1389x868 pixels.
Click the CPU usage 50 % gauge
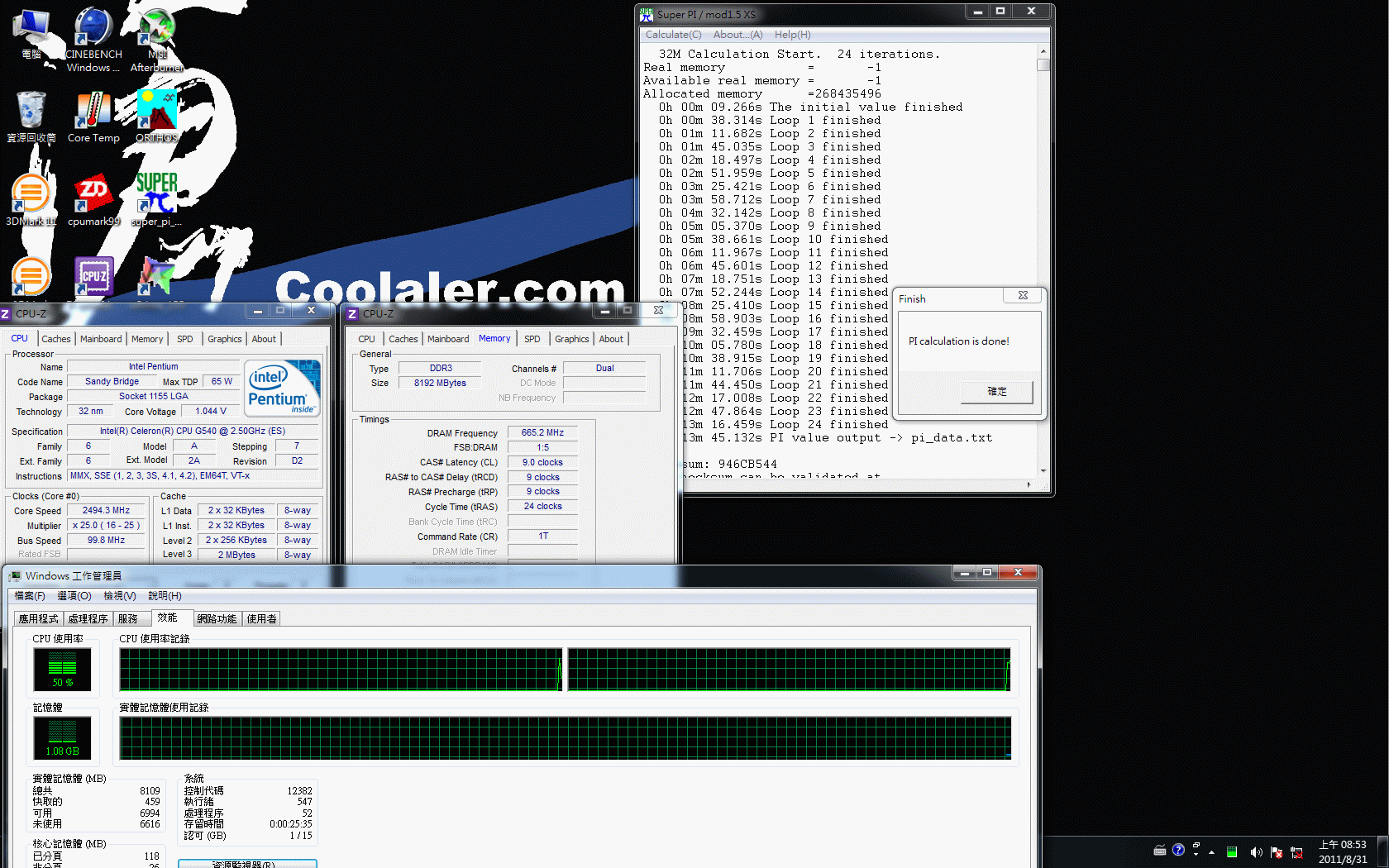point(62,669)
